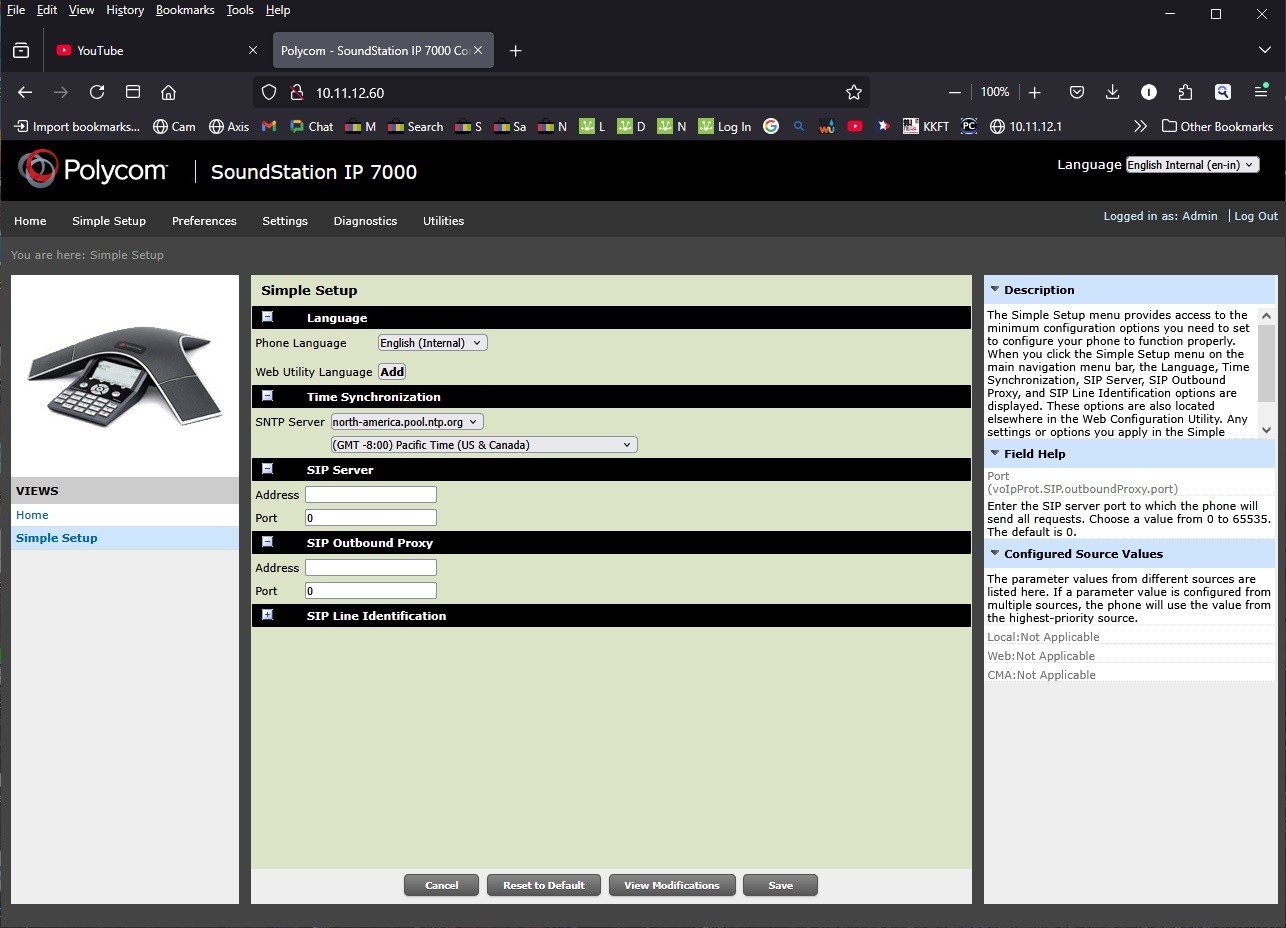Viewport: 1286px width, 928px height.
Task: Click the Description panel scrollbar
Action: [1266, 360]
